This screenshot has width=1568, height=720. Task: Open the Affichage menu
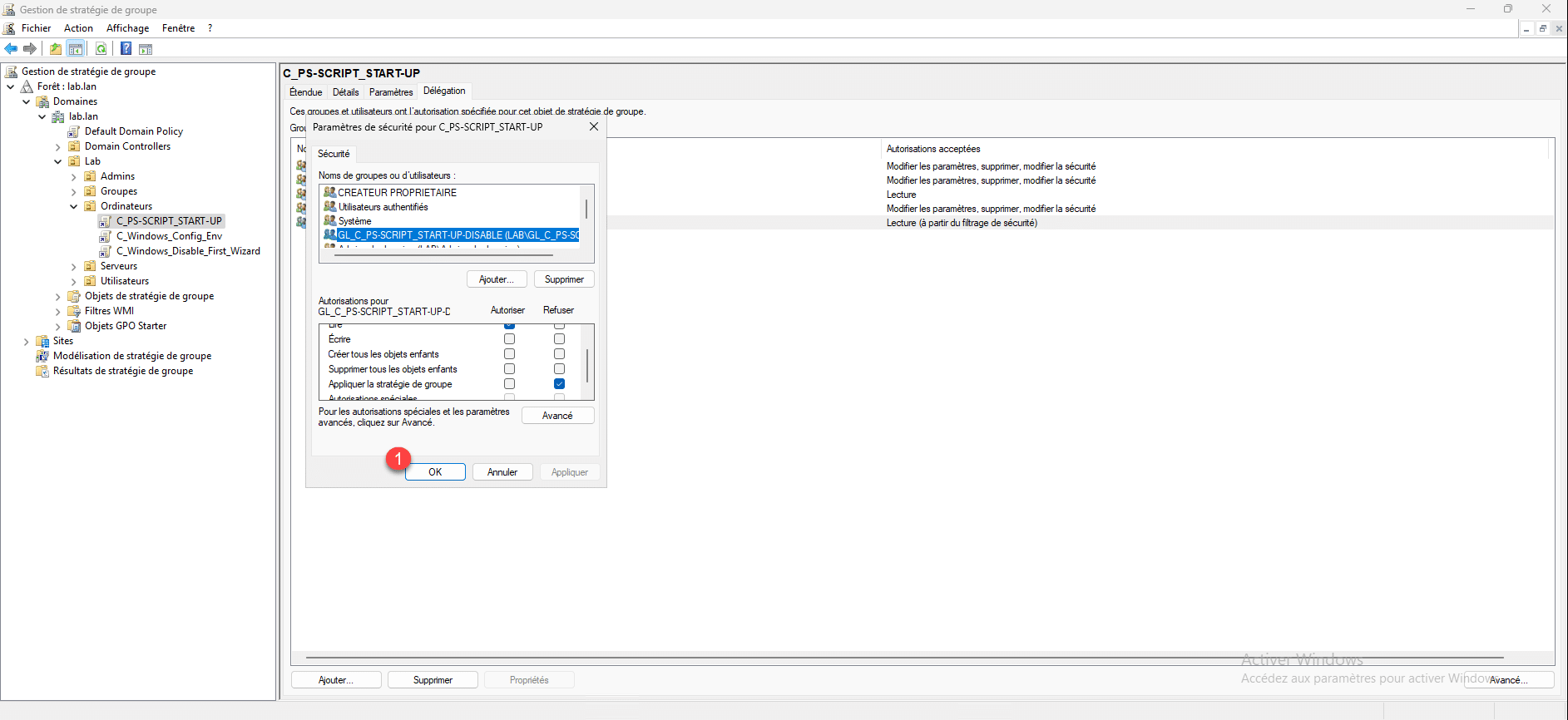pyautogui.click(x=127, y=28)
